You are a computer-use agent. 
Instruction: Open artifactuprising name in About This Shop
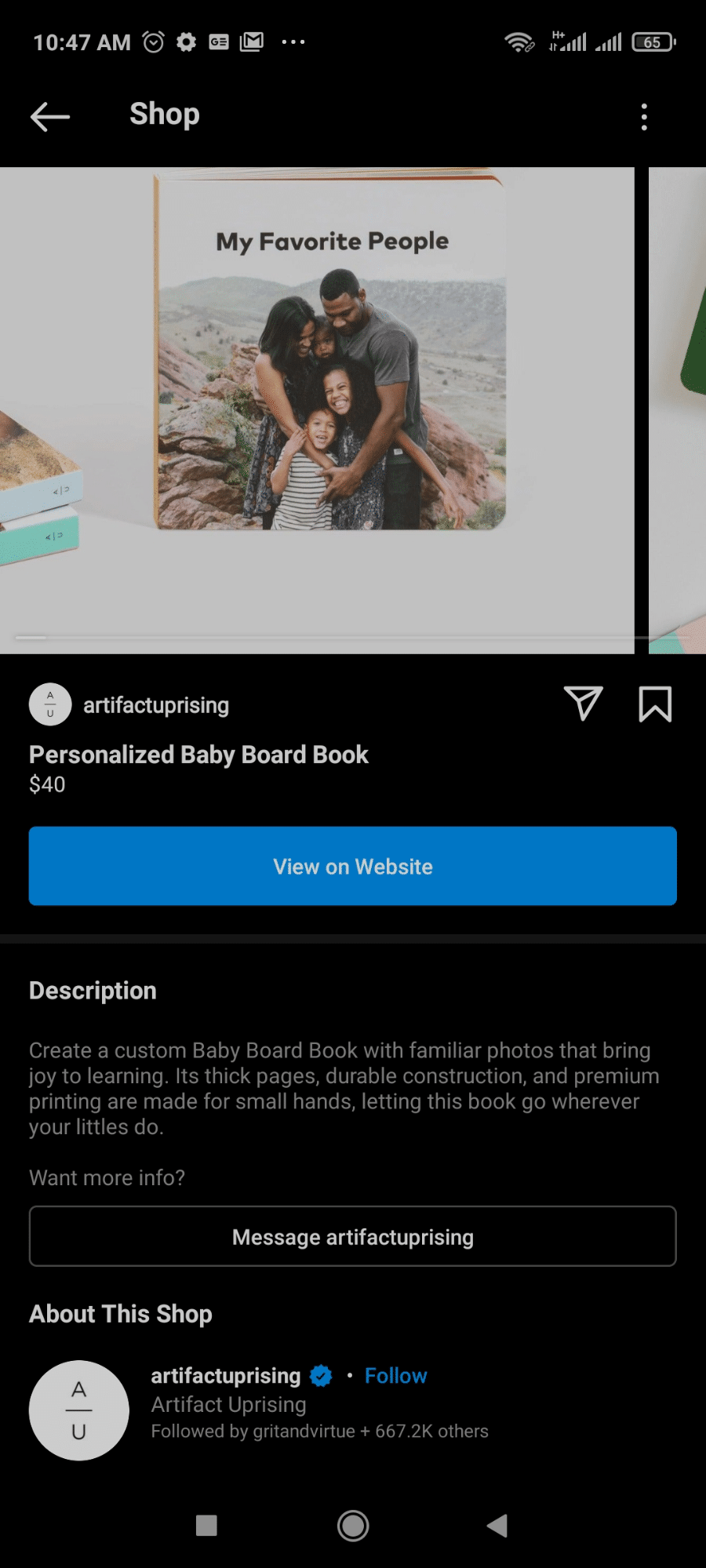pyautogui.click(x=226, y=1376)
